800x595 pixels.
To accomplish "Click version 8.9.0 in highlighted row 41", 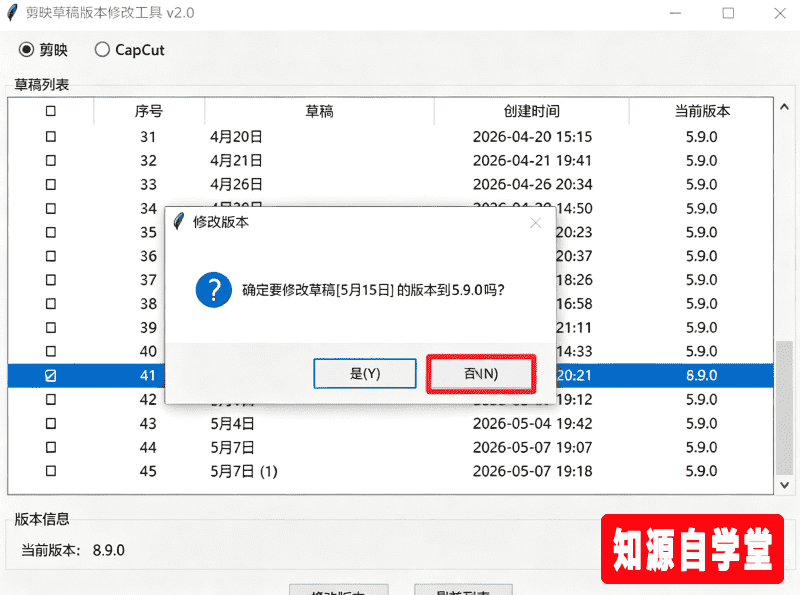I will tap(702, 376).
